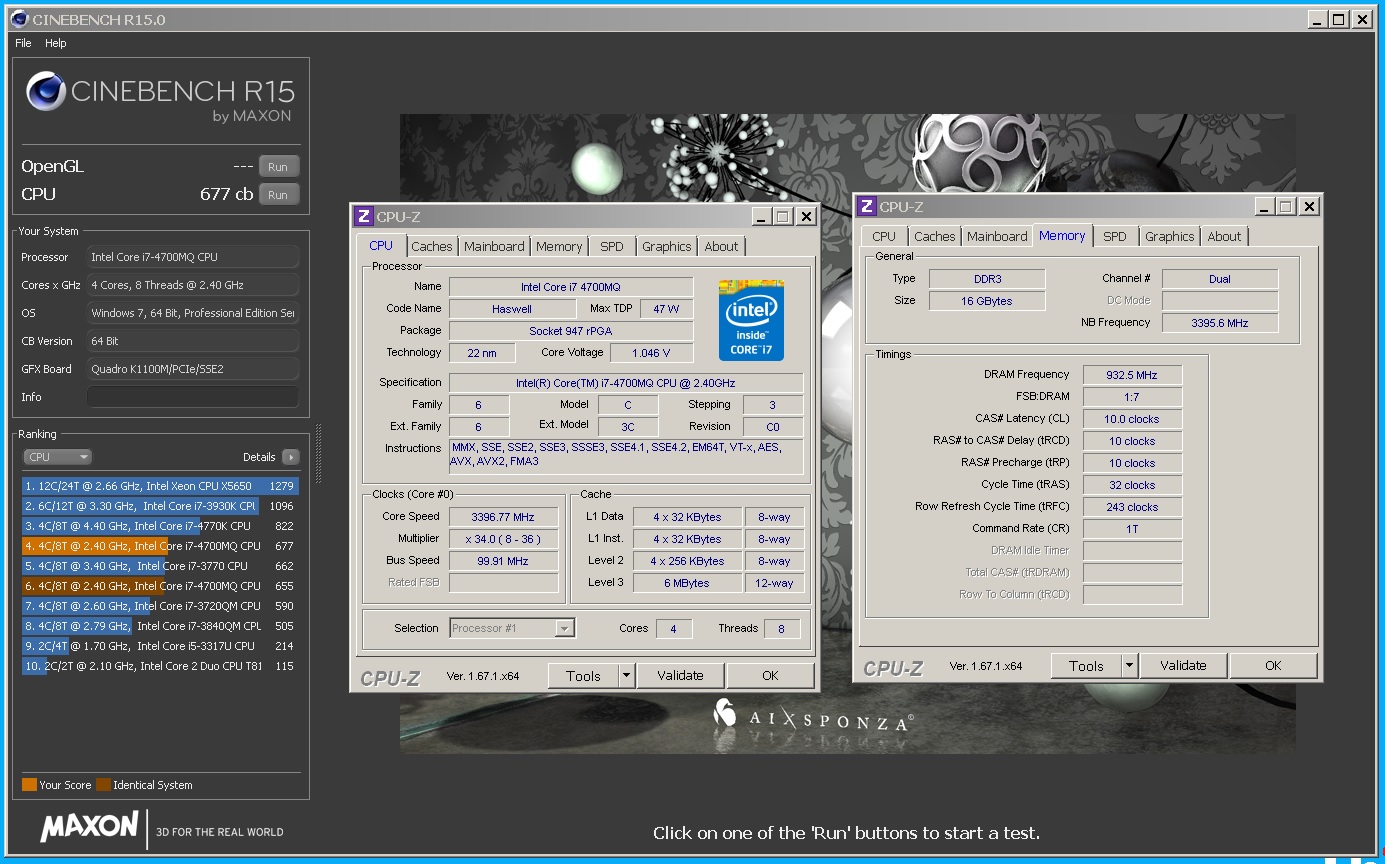The width and height of the screenshot is (1385, 864).
Task: Select ranking row Core 2 Duo T81
Action: coord(160,666)
